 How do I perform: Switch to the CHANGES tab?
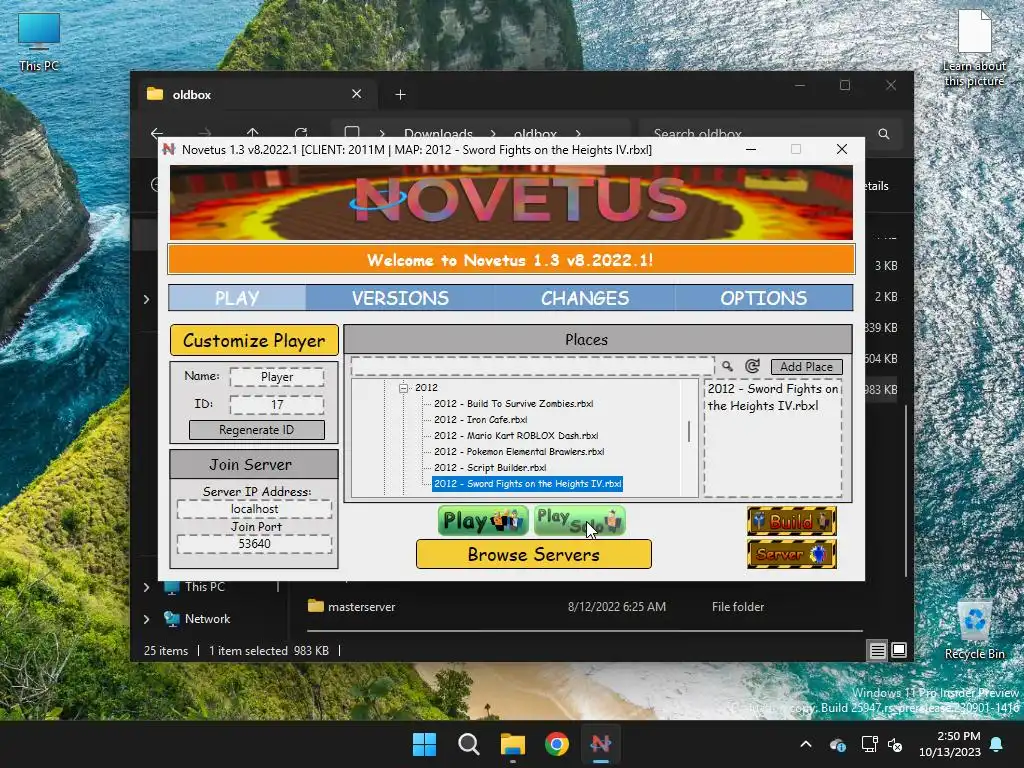[x=585, y=298]
